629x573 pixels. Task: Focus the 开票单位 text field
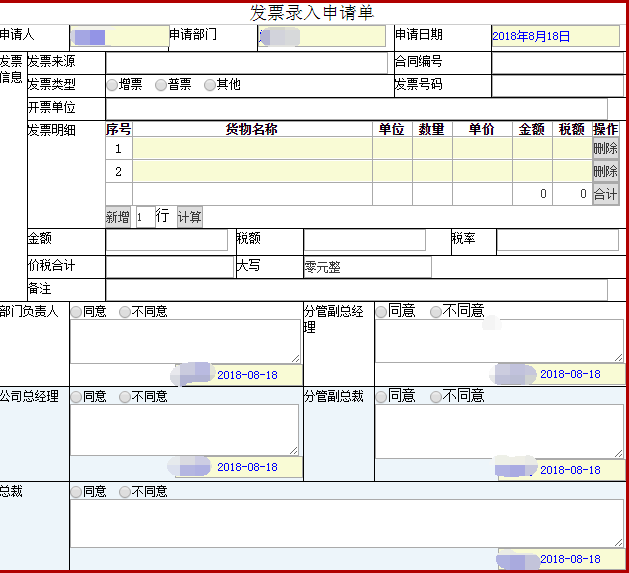pos(356,108)
